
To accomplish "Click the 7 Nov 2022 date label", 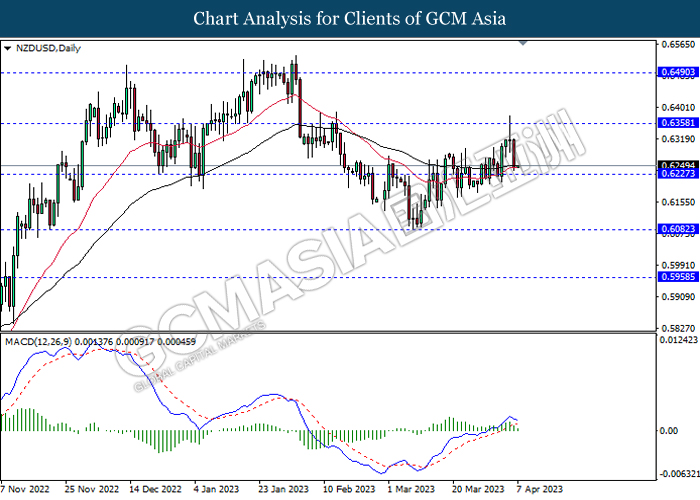I will click(25, 489).
